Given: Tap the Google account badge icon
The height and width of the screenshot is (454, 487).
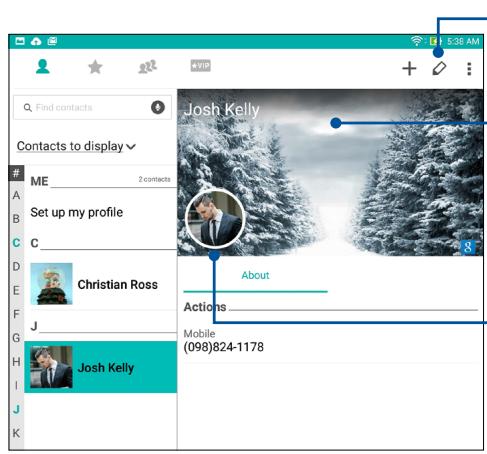Looking at the screenshot, I should (467, 247).
